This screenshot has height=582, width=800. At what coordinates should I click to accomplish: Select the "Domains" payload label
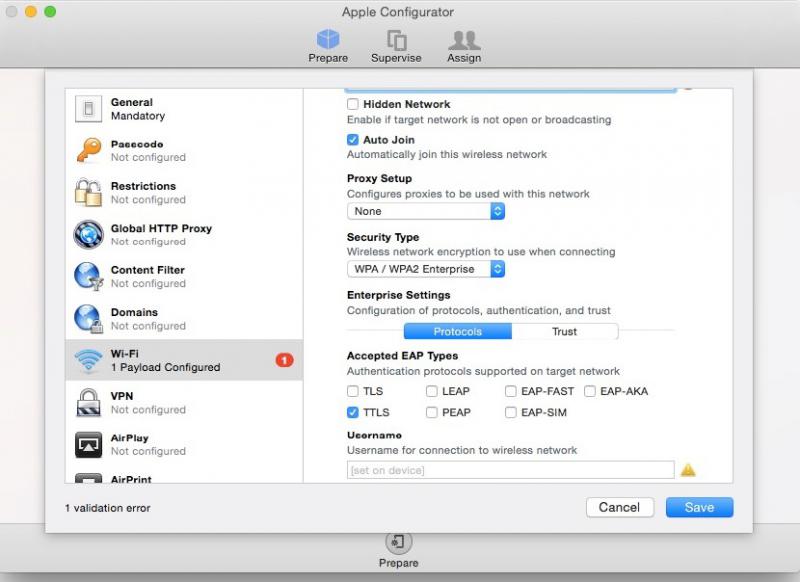pyautogui.click(x=134, y=312)
